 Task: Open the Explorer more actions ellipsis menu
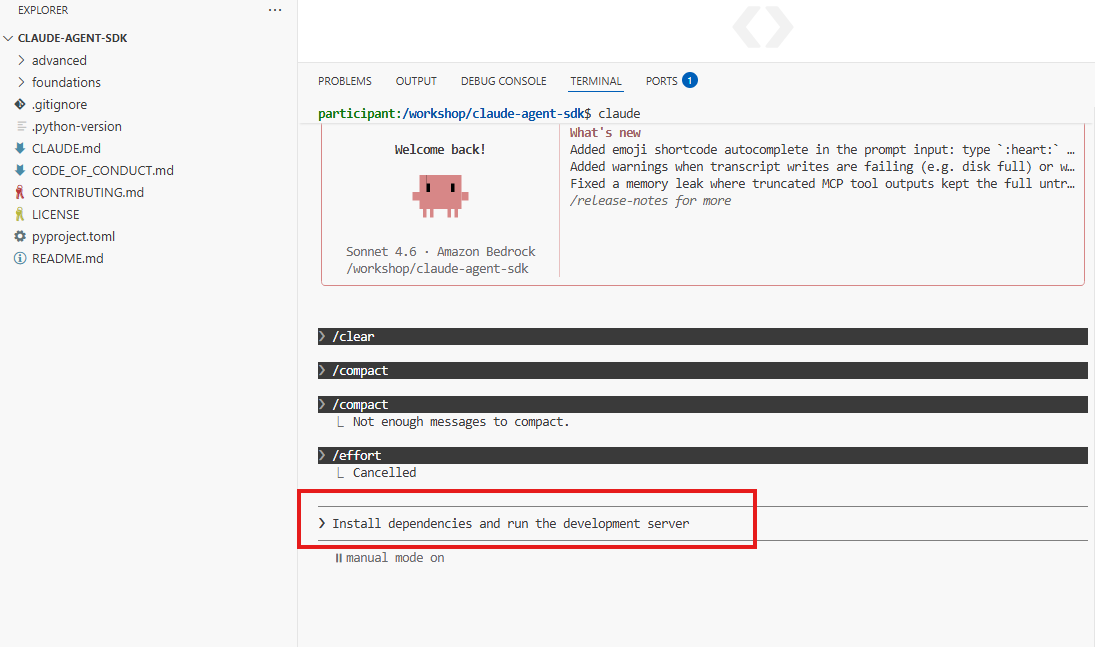click(275, 10)
